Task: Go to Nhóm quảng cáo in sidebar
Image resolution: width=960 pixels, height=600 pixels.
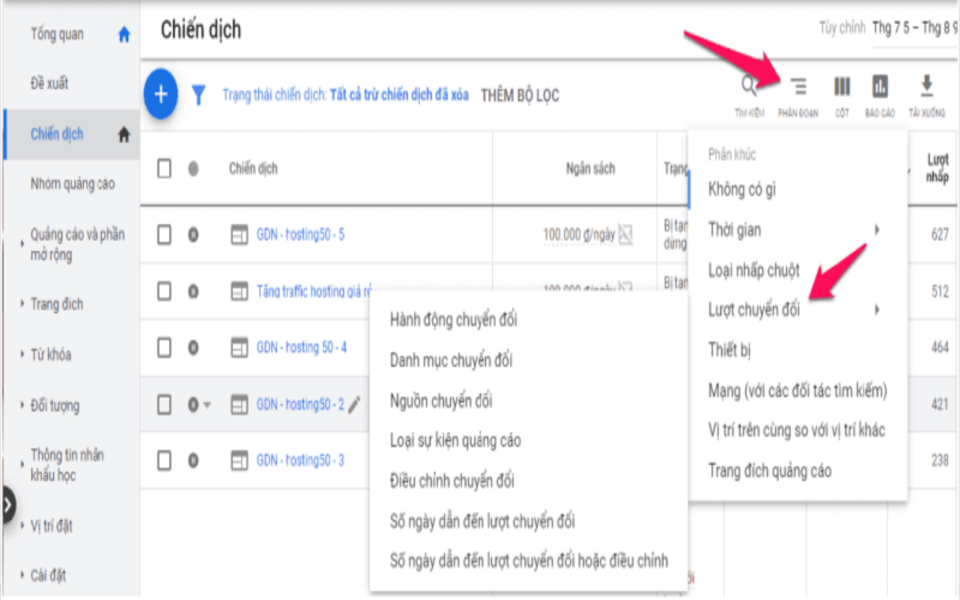Action: [72, 184]
